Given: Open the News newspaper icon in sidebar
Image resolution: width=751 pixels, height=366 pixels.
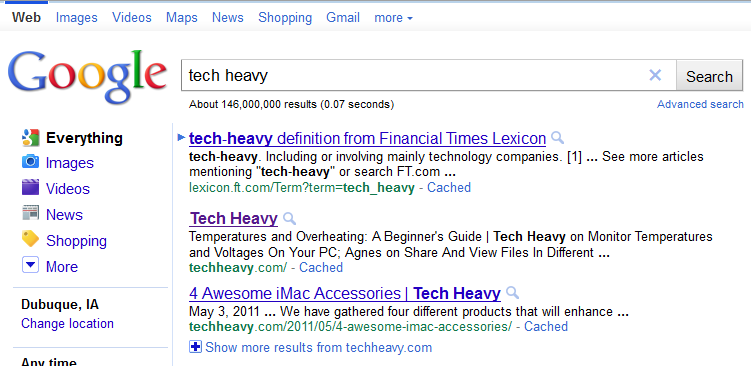Looking at the screenshot, I should (x=30, y=213).
